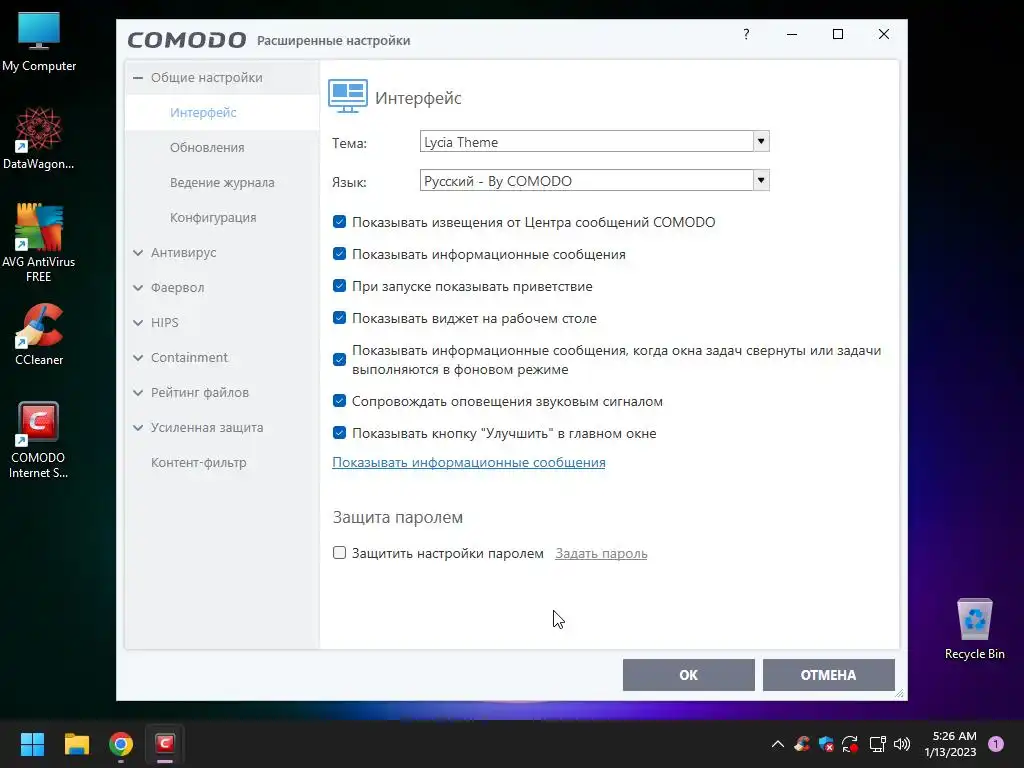Open the CCleaner tray icon

point(802,744)
